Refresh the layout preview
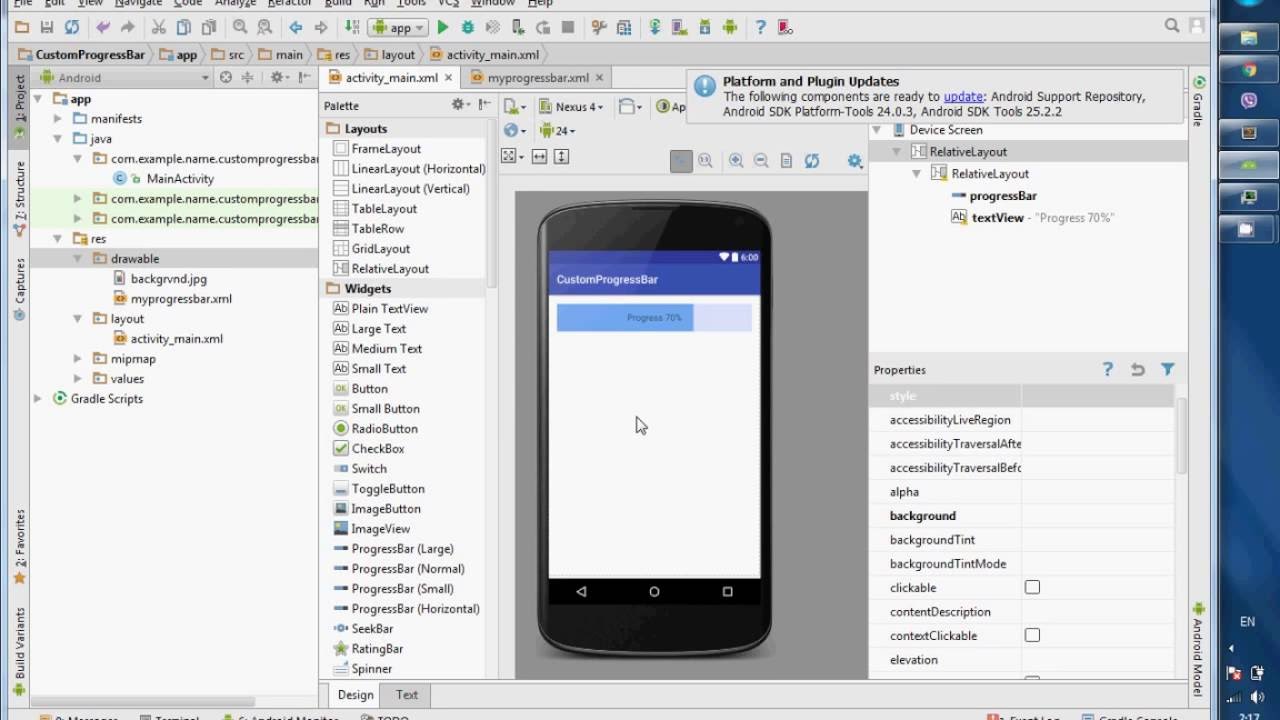Screen dimensions: 1280x720 tap(811, 160)
